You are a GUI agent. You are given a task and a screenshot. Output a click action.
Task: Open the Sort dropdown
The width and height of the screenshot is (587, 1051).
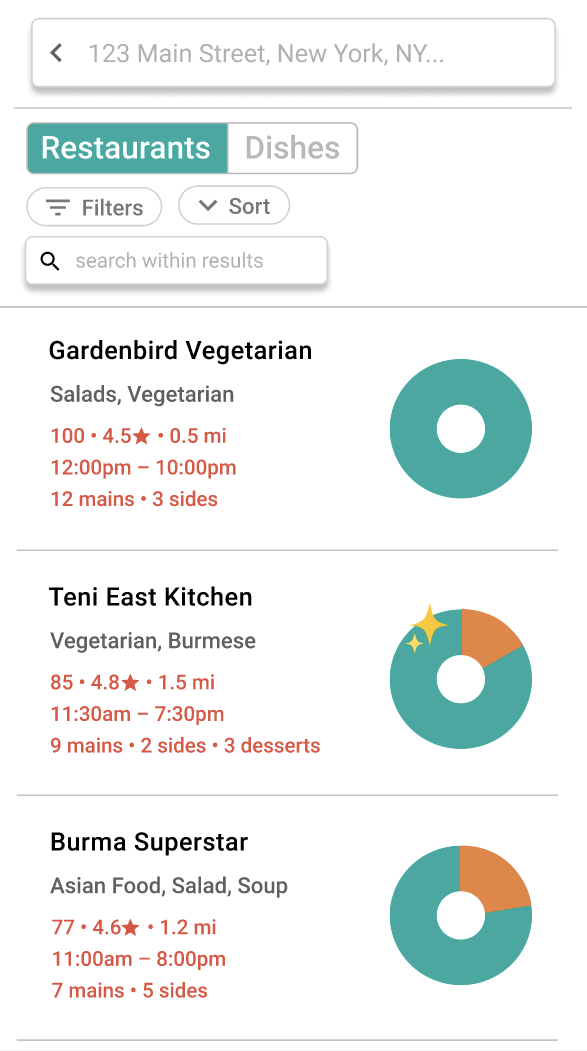pos(234,206)
